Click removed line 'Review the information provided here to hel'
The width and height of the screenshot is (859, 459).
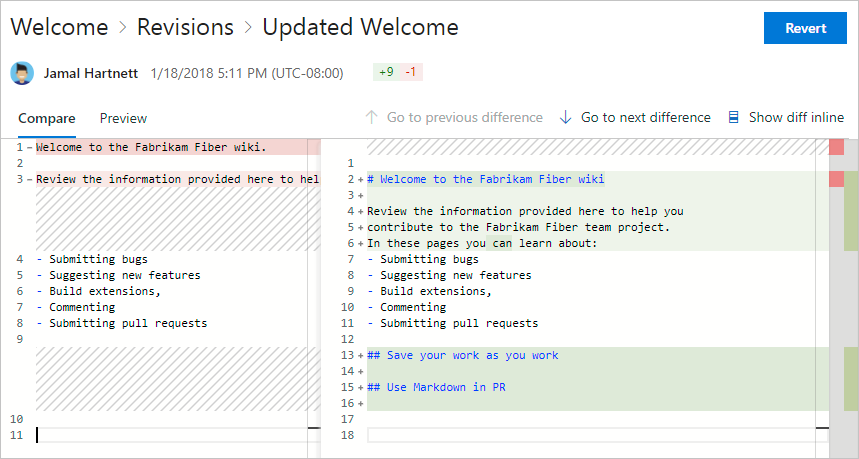click(x=177, y=179)
